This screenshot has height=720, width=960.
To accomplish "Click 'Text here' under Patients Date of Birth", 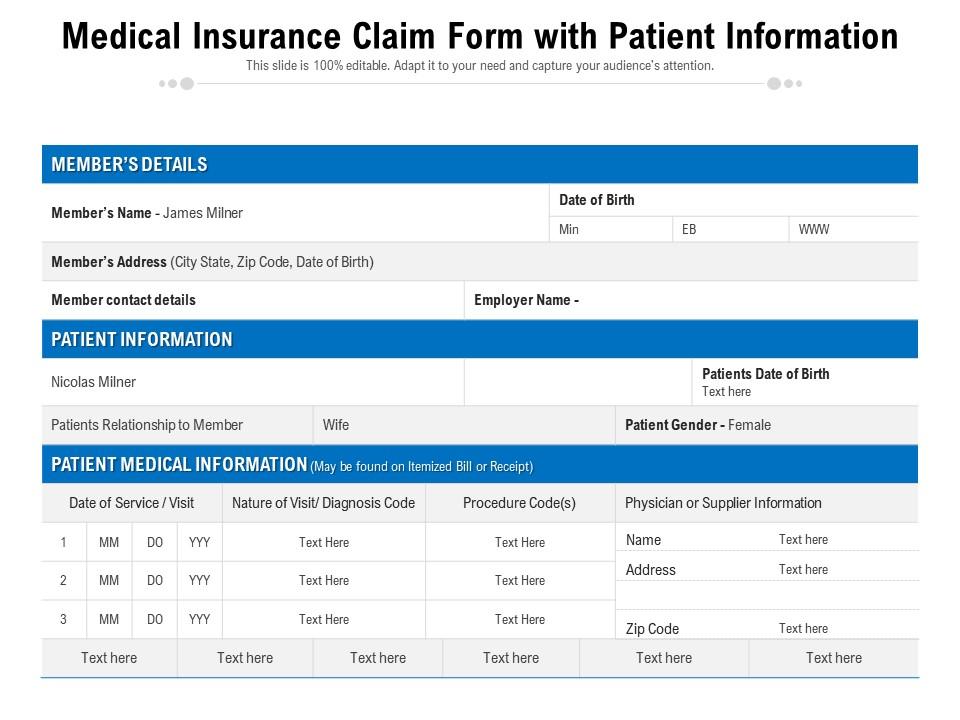I will point(726,392).
